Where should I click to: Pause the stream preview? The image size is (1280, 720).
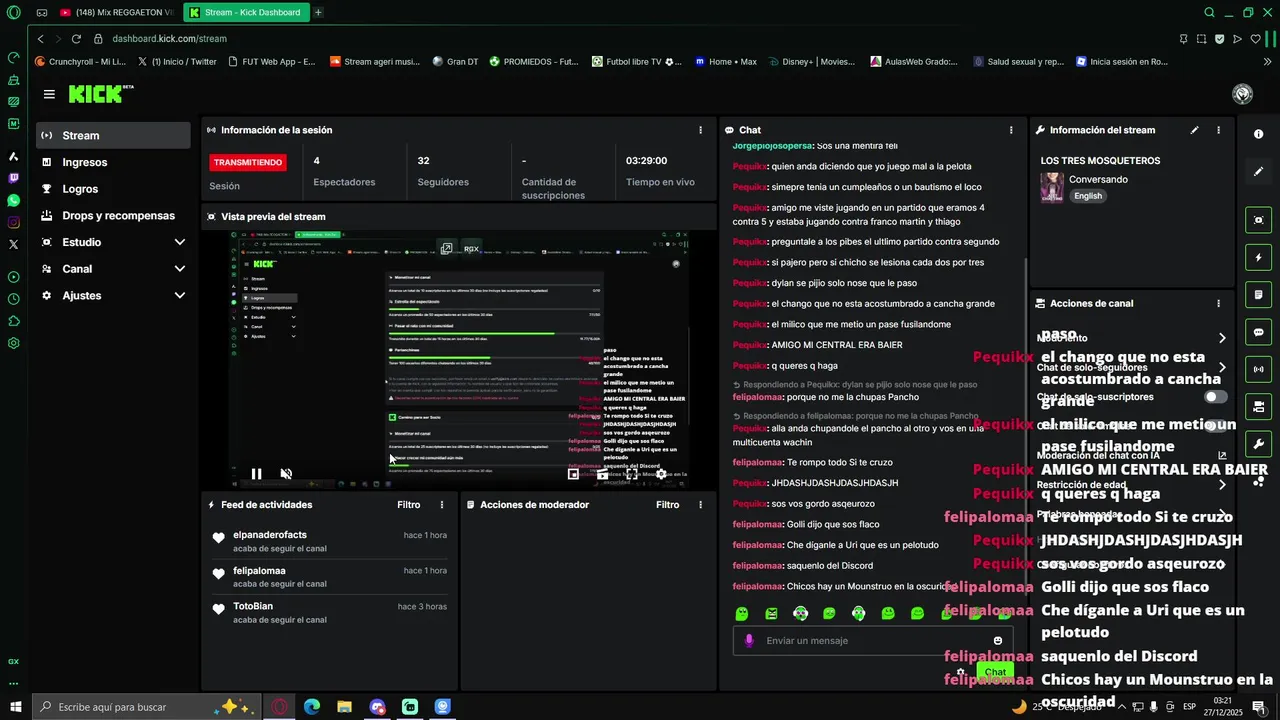(256, 474)
